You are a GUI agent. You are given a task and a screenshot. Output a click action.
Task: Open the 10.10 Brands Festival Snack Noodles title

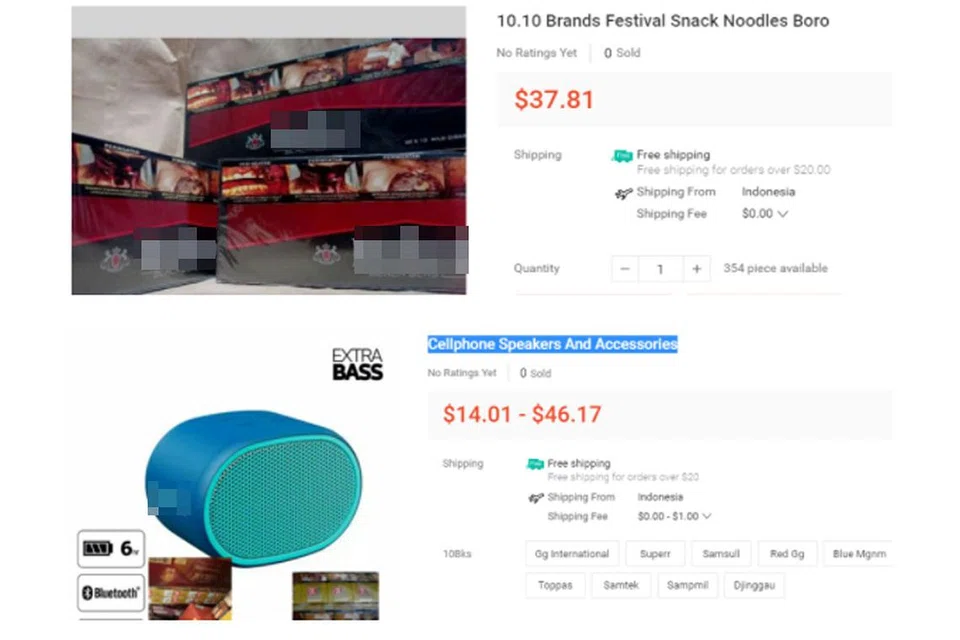(x=662, y=21)
